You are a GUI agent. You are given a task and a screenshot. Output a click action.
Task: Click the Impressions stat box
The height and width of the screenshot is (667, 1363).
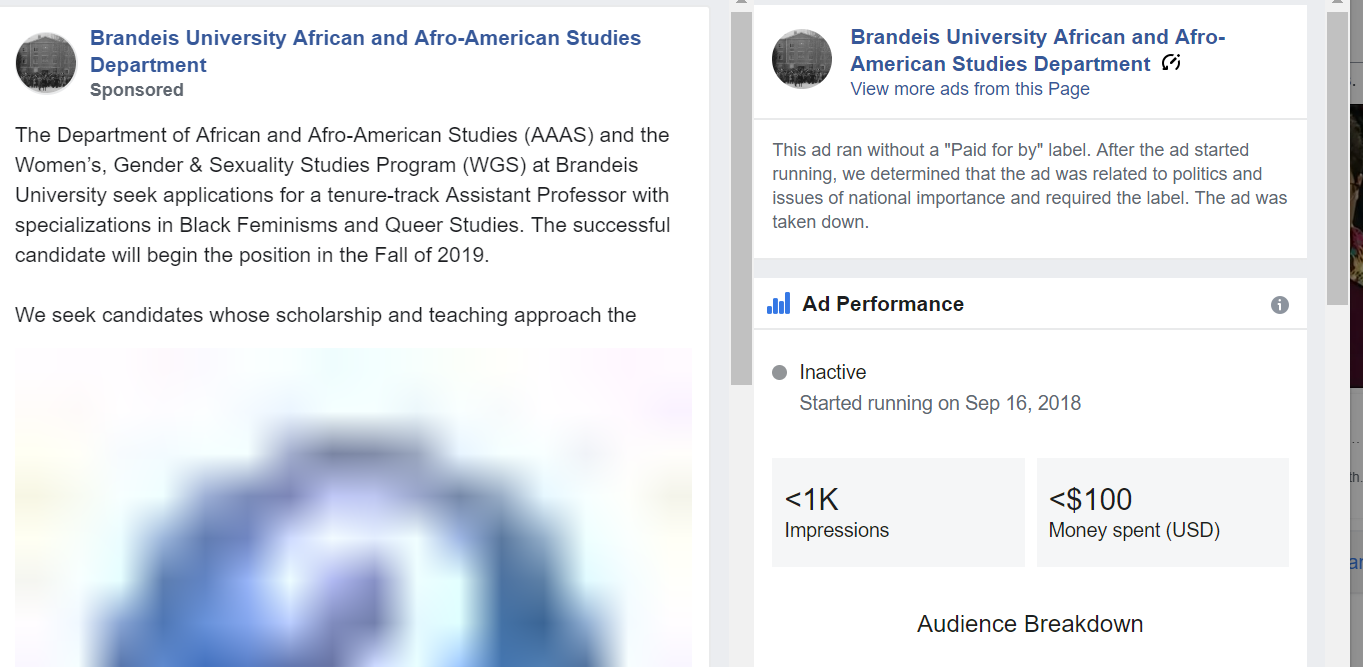click(898, 512)
